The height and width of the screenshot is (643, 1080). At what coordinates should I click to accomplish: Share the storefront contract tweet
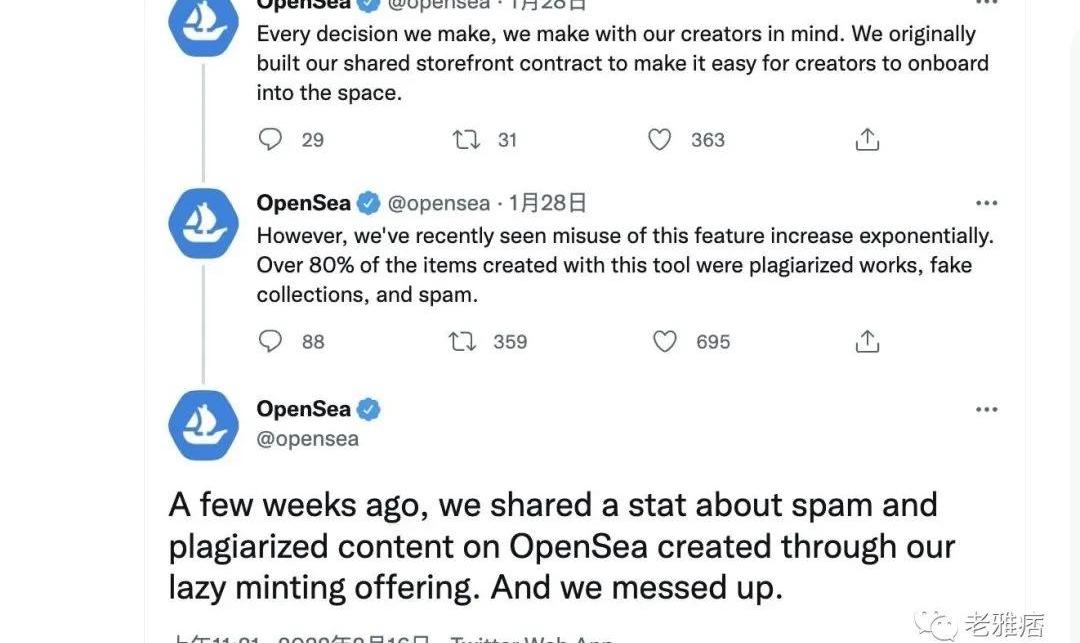pyautogui.click(x=867, y=139)
